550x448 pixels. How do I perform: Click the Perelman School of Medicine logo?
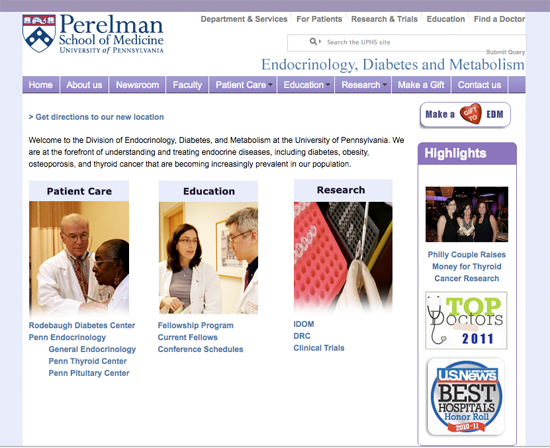click(93, 34)
